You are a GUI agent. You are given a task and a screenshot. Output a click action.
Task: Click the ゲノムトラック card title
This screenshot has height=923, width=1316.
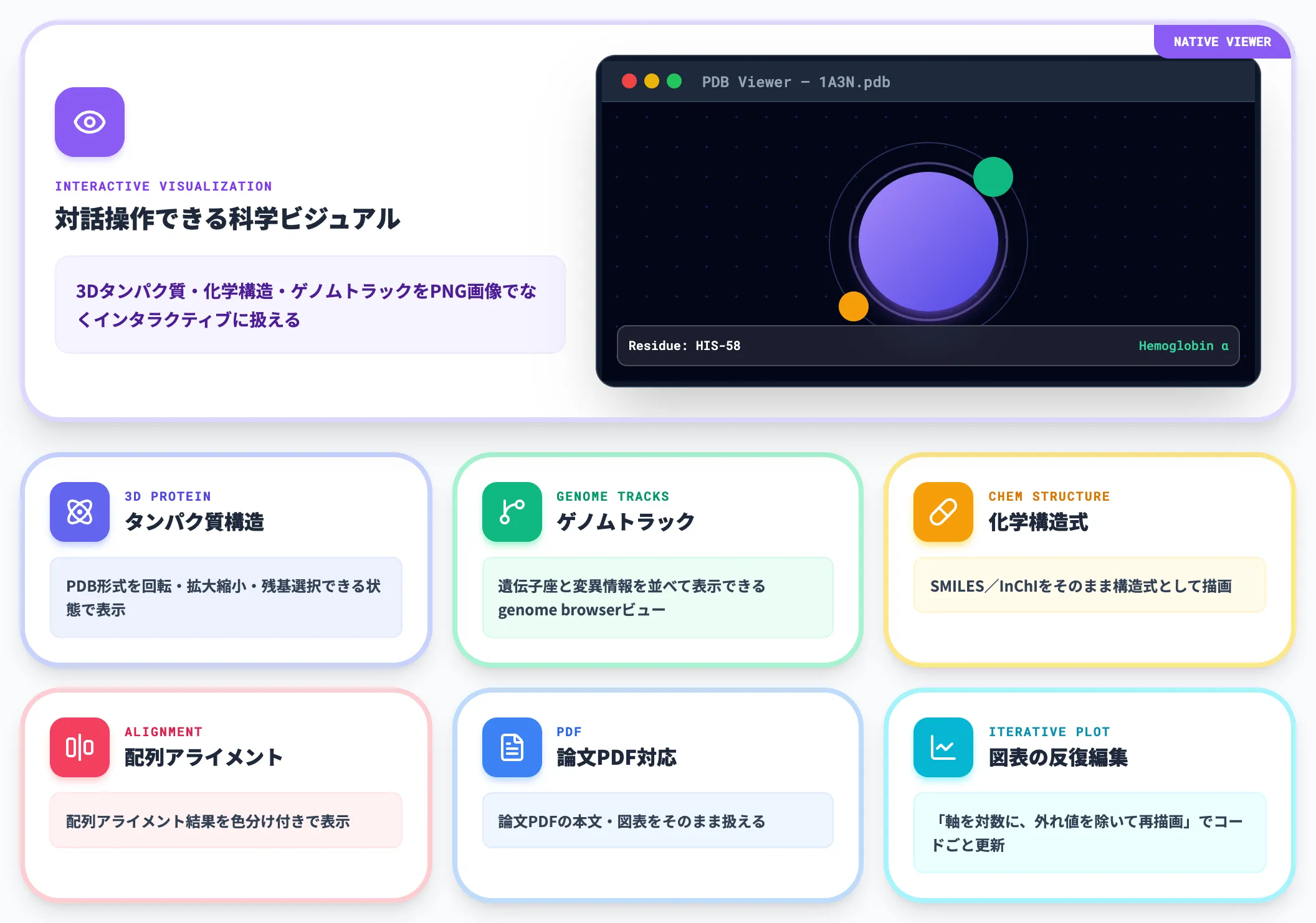[x=626, y=522]
